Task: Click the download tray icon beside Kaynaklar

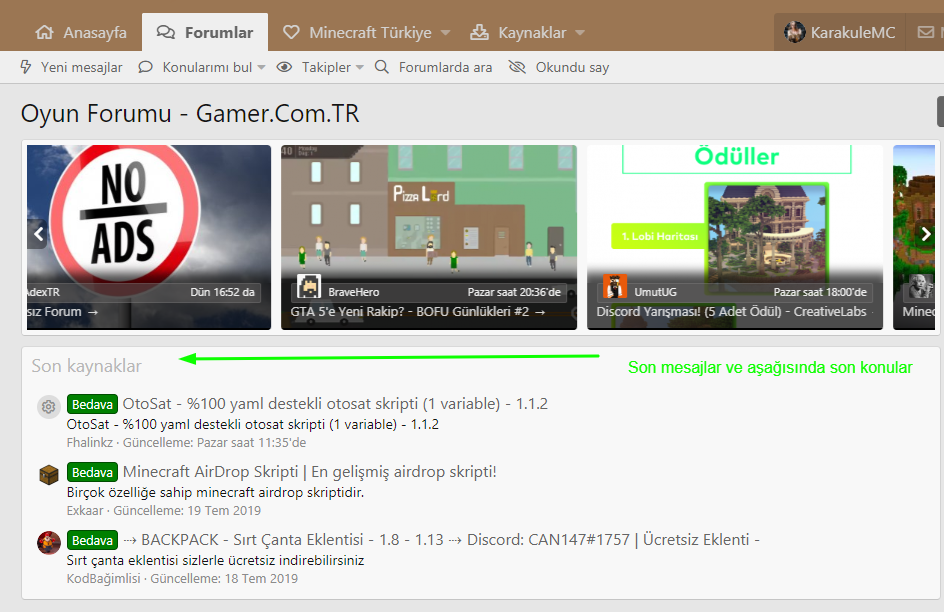Action: click(479, 32)
